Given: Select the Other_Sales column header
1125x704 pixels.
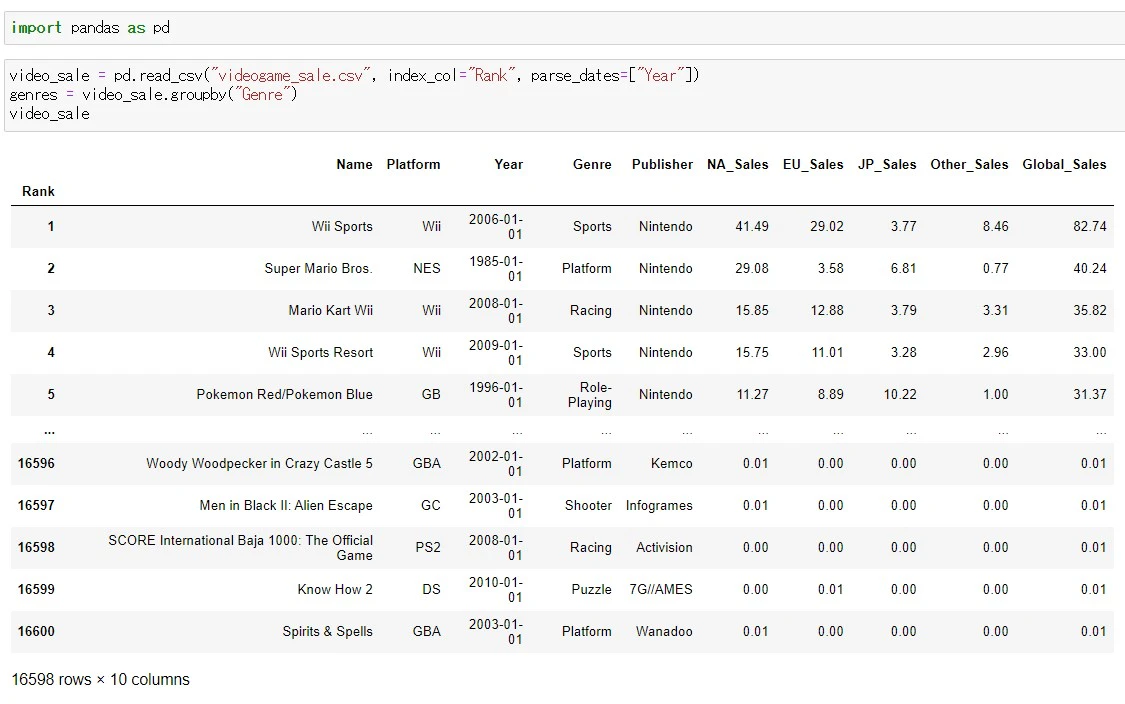Looking at the screenshot, I should coord(969,164).
